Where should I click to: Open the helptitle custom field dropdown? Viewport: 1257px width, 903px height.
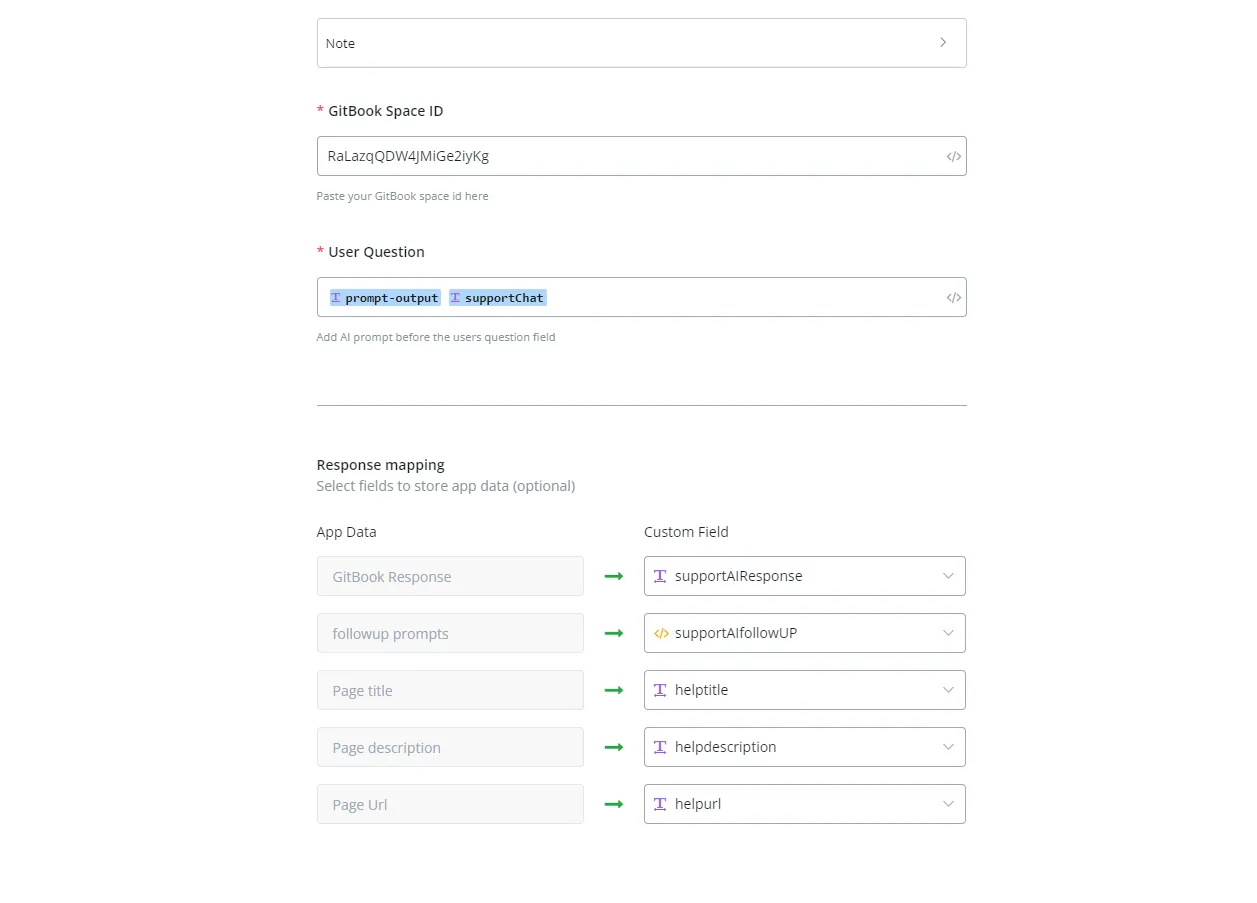pos(805,690)
